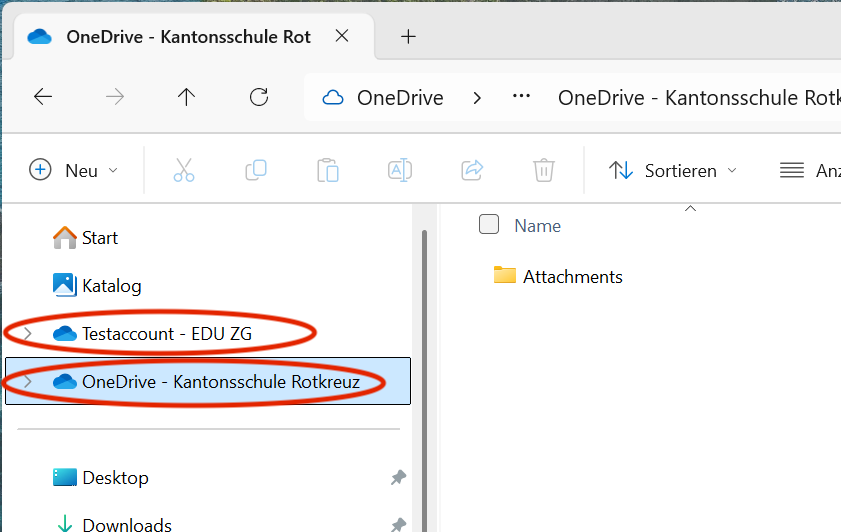Expand OneDrive - Kantonsschule Rotkreuz node

27,381
